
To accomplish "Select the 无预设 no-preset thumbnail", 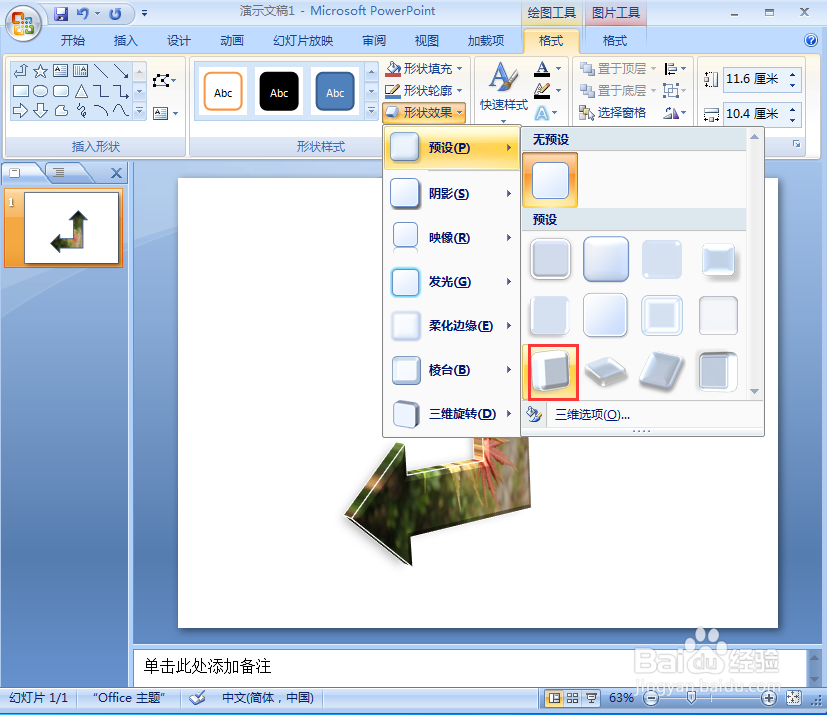I will point(550,180).
